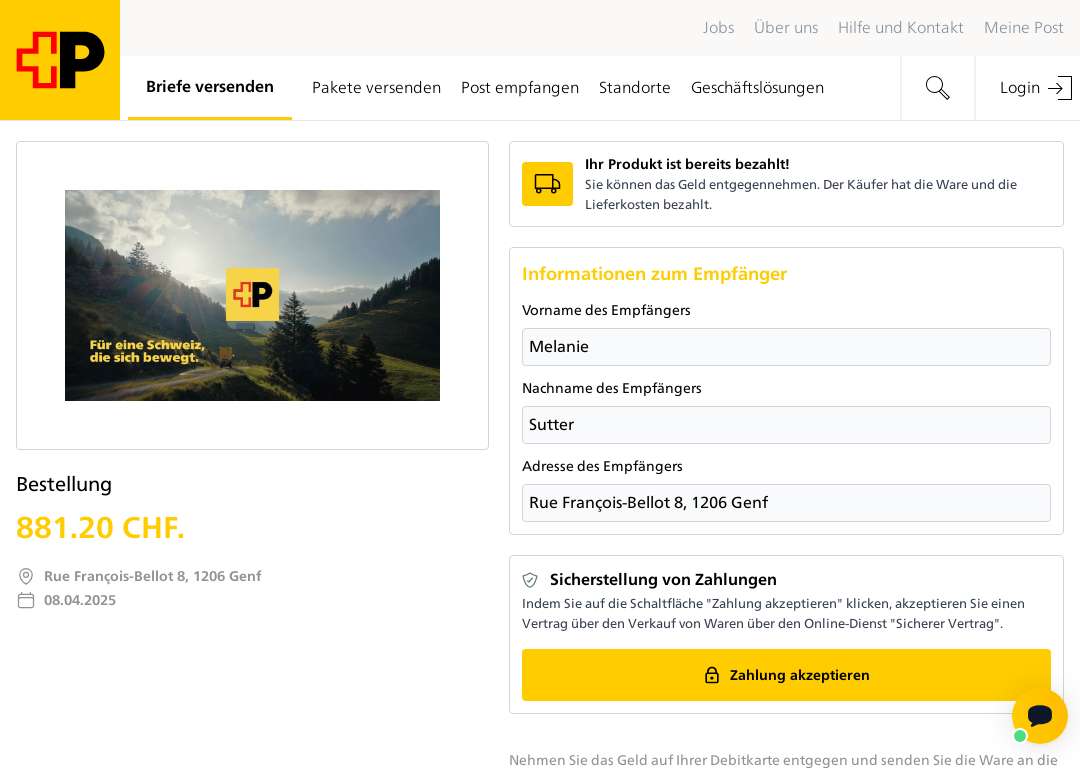Image resolution: width=1080 pixels, height=768 pixels.
Task: Open the search magnifier icon
Action: [937, 88]
